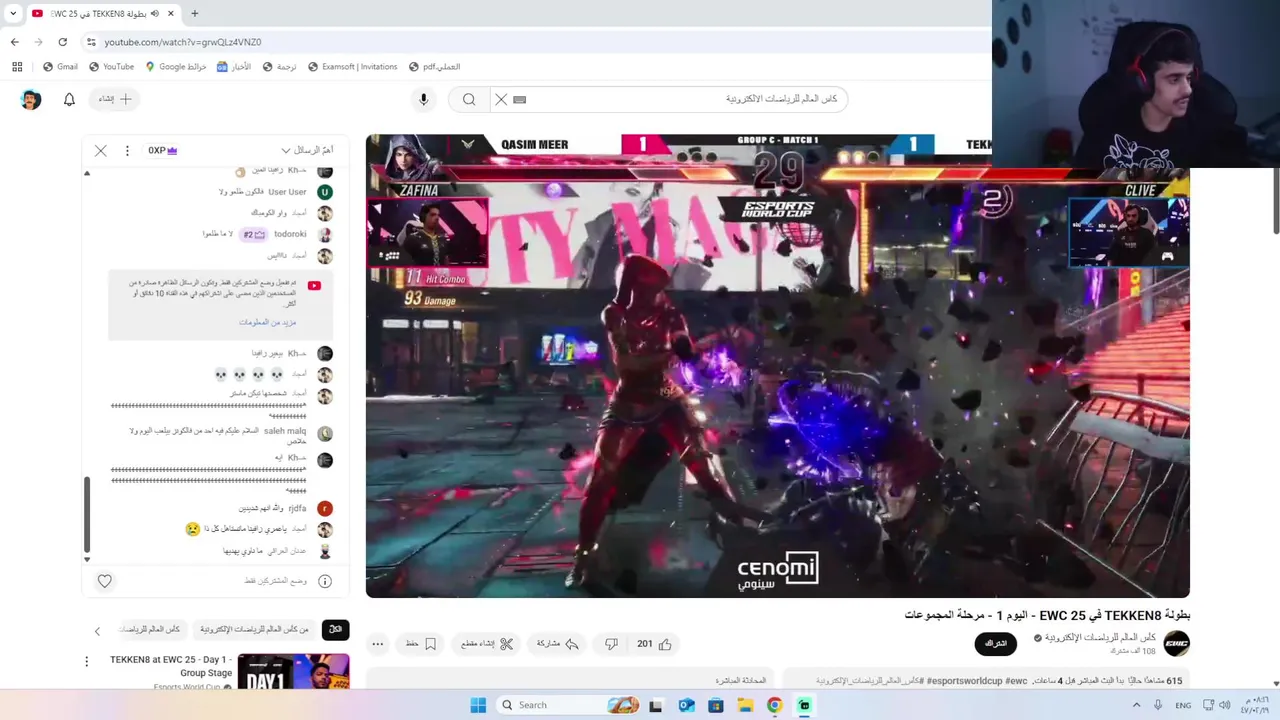Click the heart reaction in chat
This screenshot has height=720, width=1280.
tap(105, 581)
